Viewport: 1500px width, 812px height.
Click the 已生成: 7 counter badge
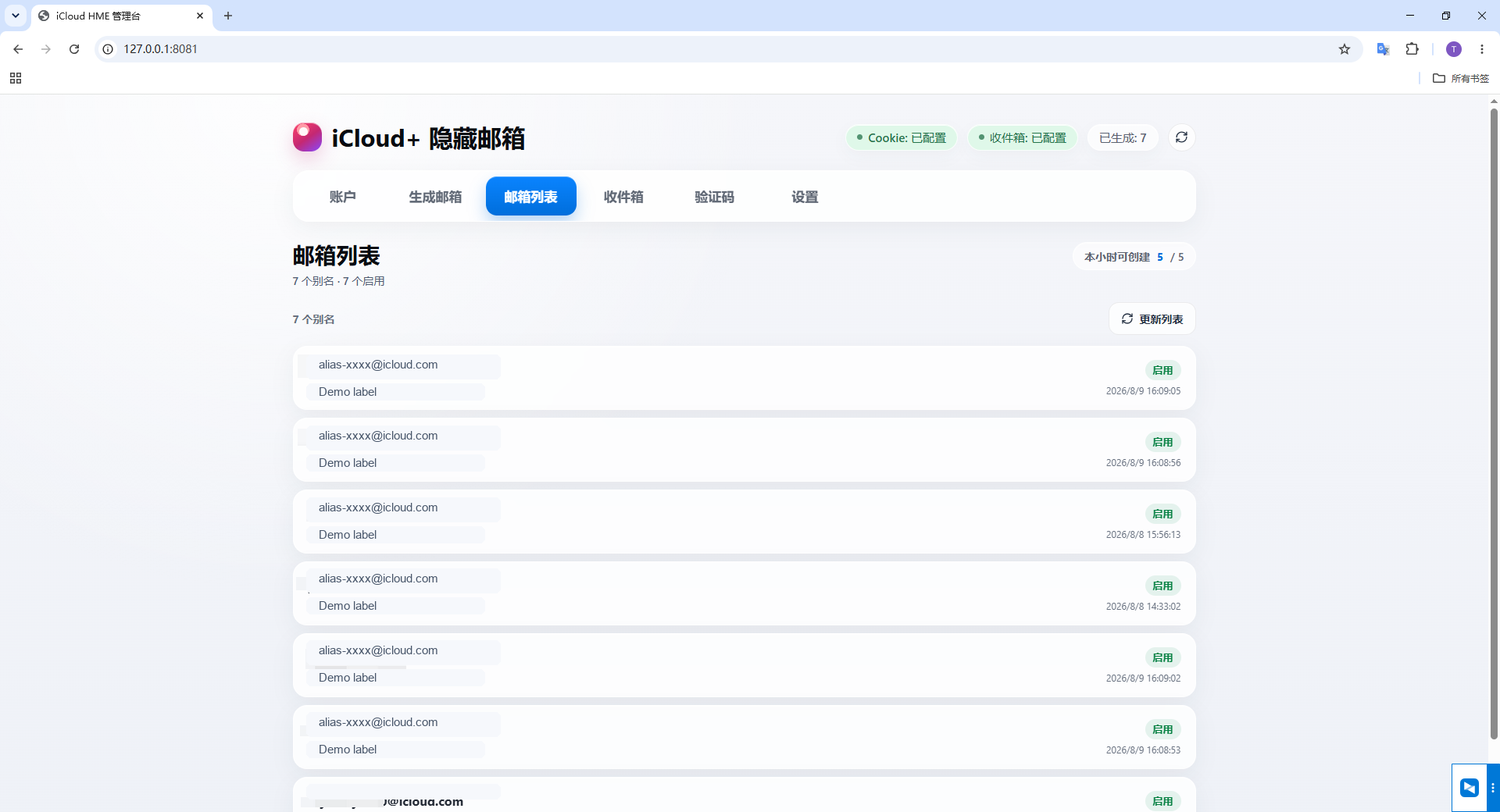coord(1123,137)
